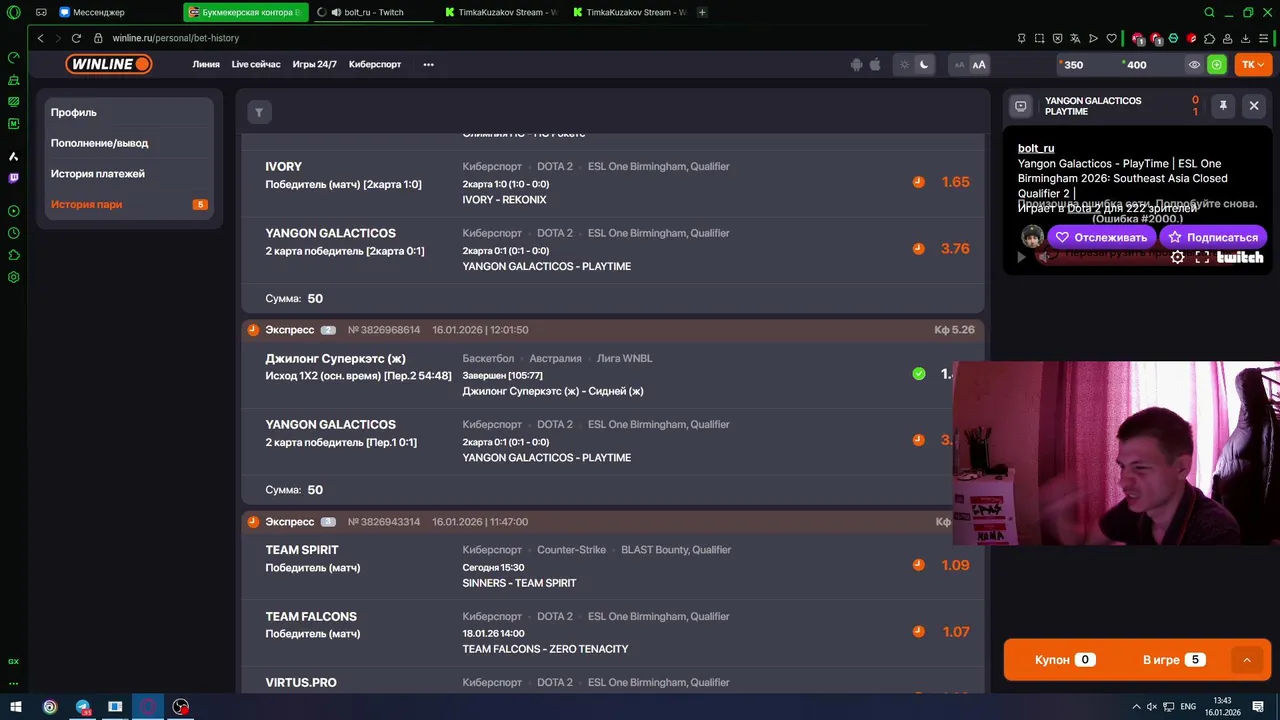The width and height of the screenshot is (1280, 720).
Task: Play the Twitch stream
Action: (1021, 257)
